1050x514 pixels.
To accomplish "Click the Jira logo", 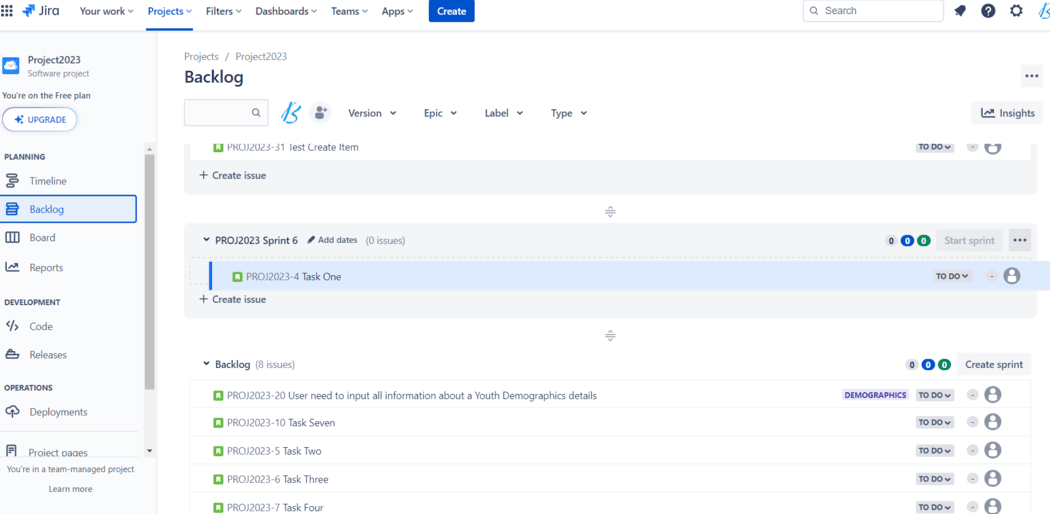I will tap(40, 11).
